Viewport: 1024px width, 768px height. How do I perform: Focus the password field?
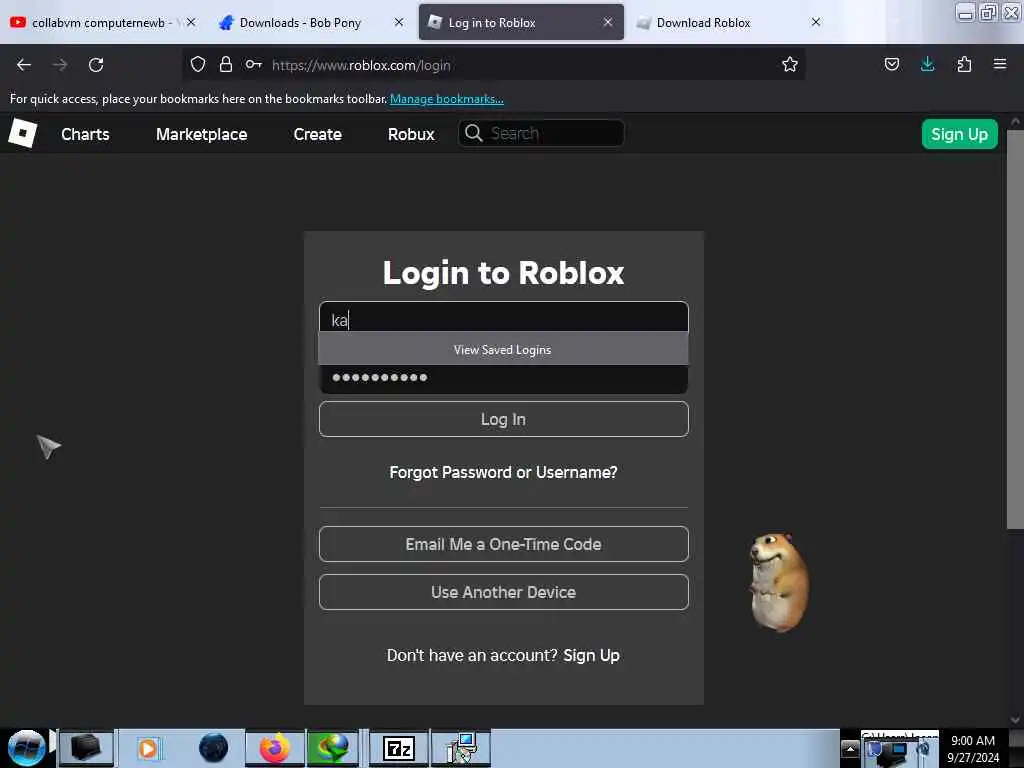point(504,379)
